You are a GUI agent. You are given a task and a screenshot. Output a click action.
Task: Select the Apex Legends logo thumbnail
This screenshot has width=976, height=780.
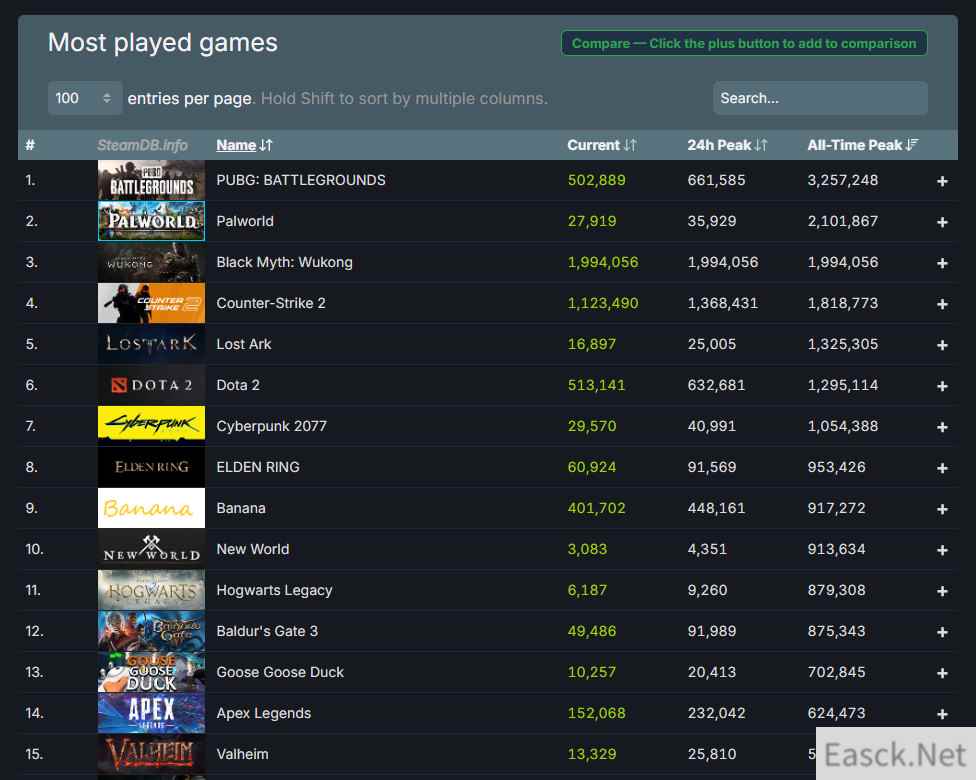pyautogui.click(x=151, y=713)
